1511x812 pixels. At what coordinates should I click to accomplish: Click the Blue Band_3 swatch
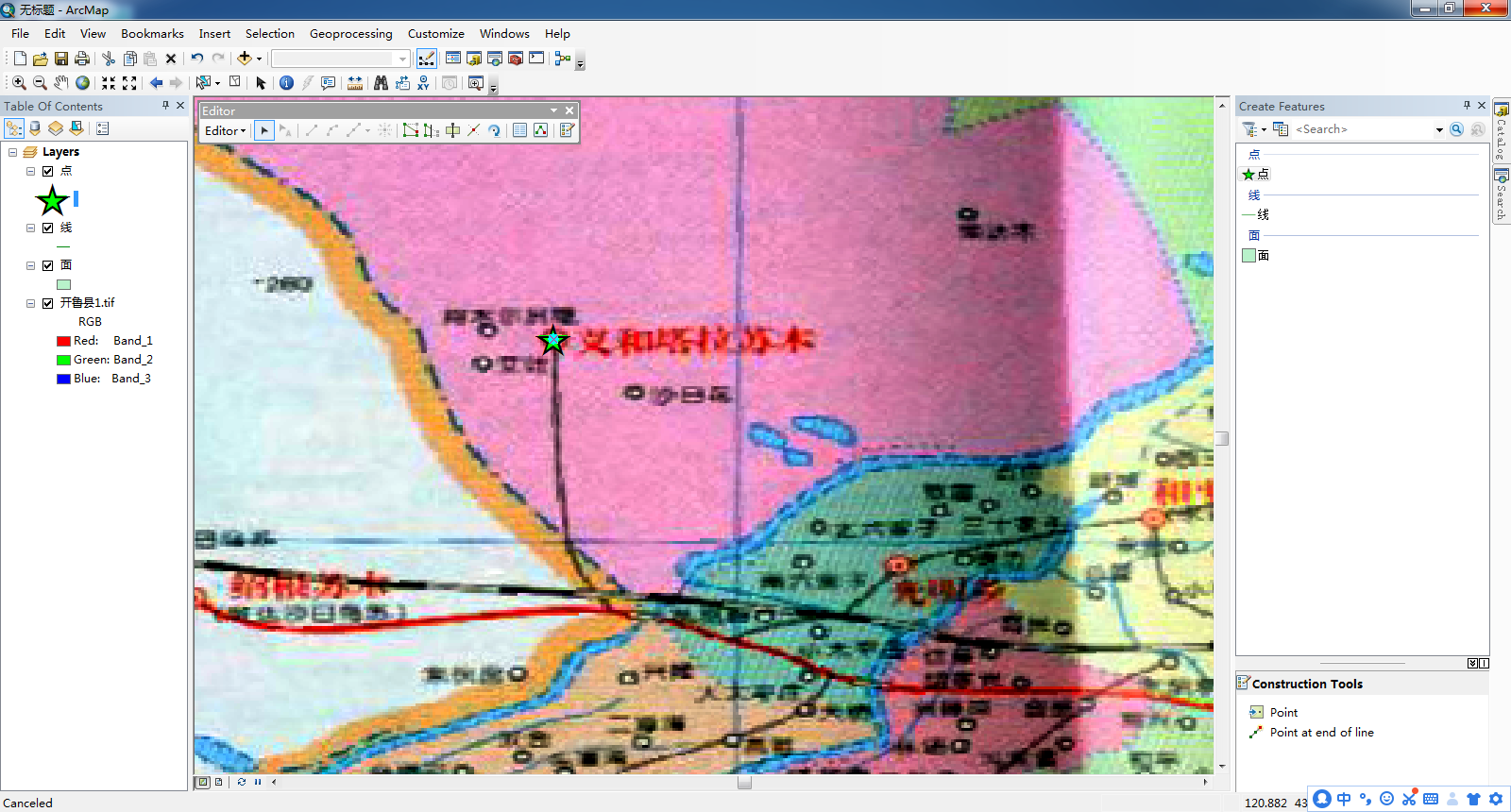click(63, 379)
